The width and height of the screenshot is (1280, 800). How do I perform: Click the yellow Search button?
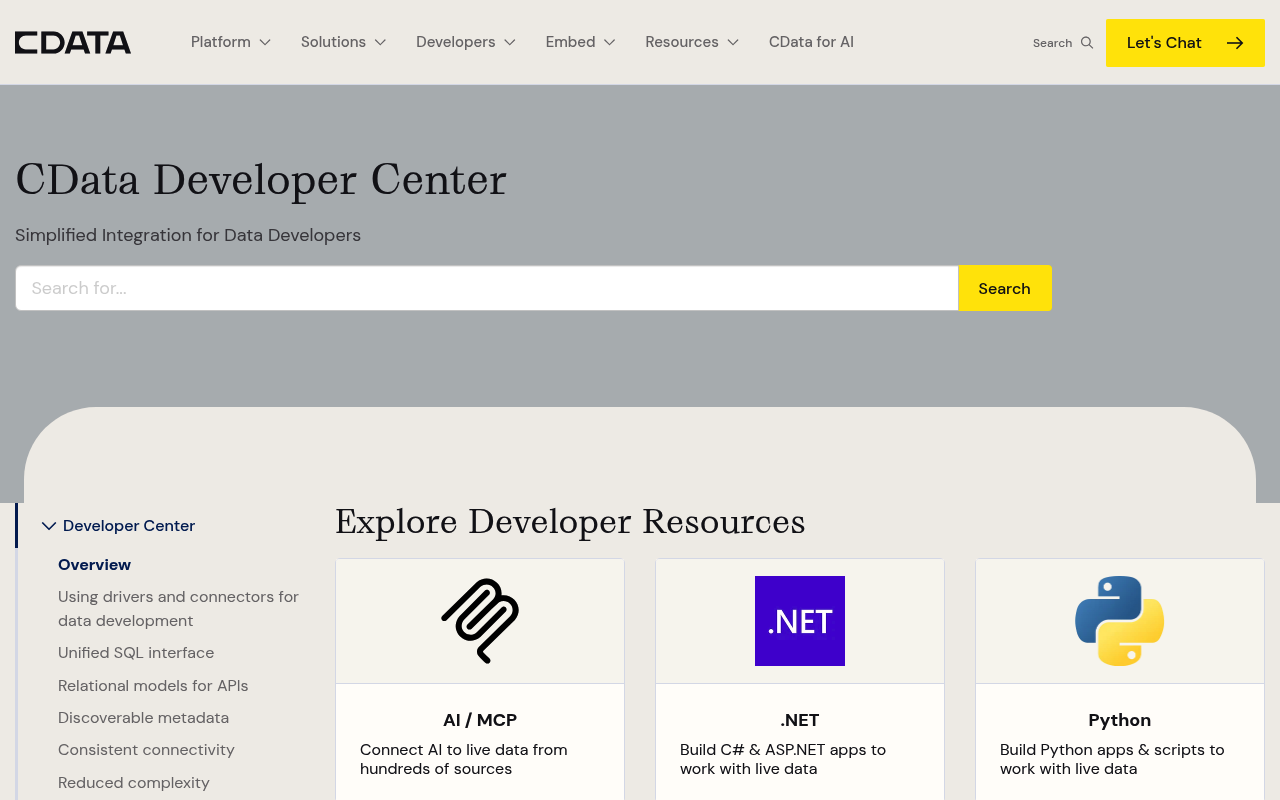tap(1005, 288)
